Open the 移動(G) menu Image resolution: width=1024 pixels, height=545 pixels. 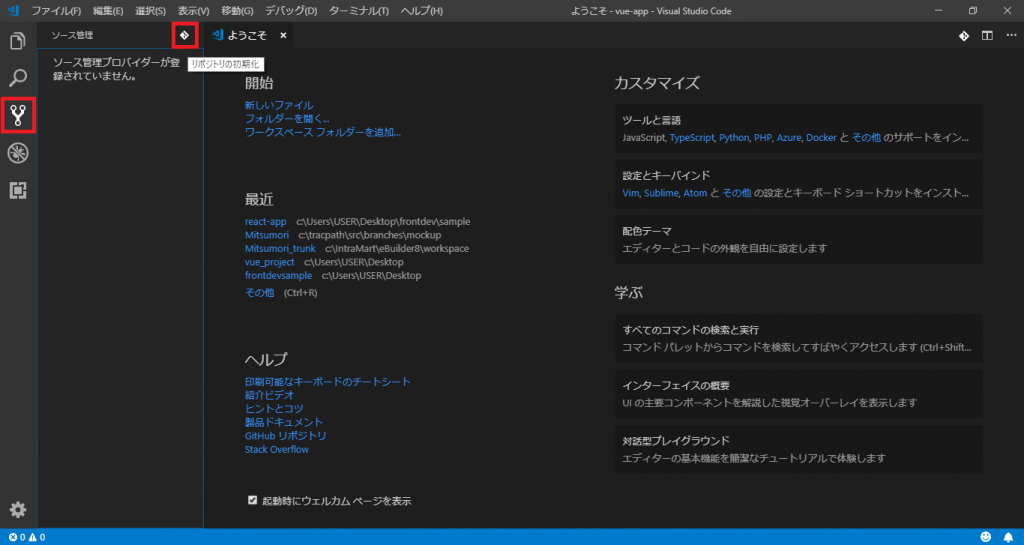click(x=238, y=11)
